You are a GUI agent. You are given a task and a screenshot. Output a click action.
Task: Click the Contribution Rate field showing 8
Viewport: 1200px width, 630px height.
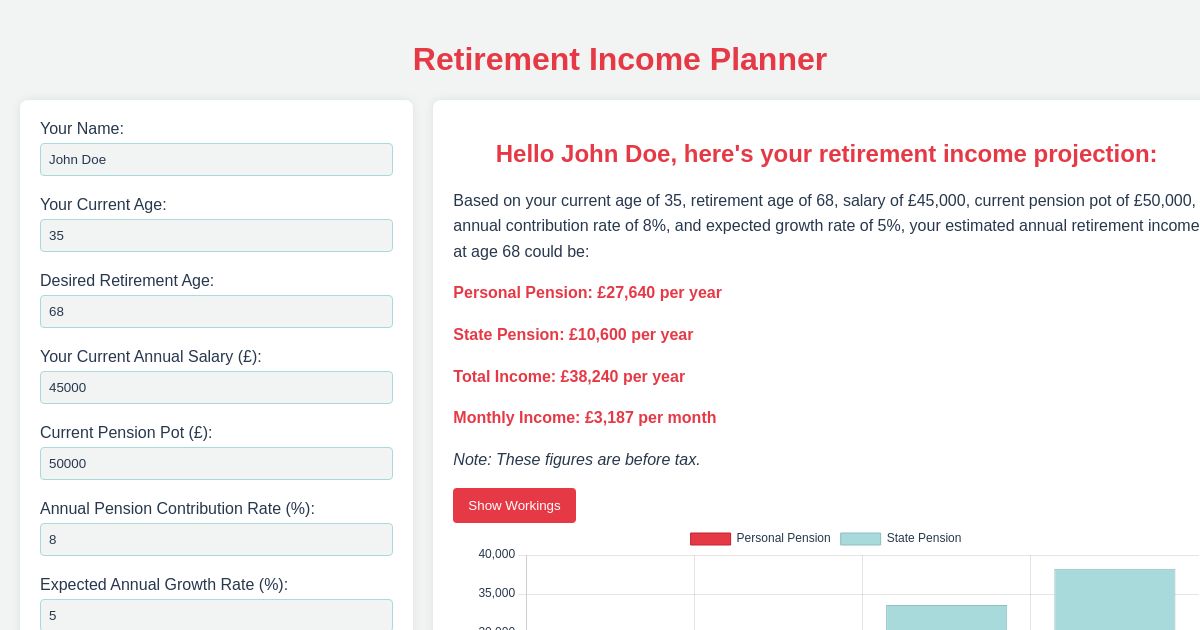pos(216,539)
